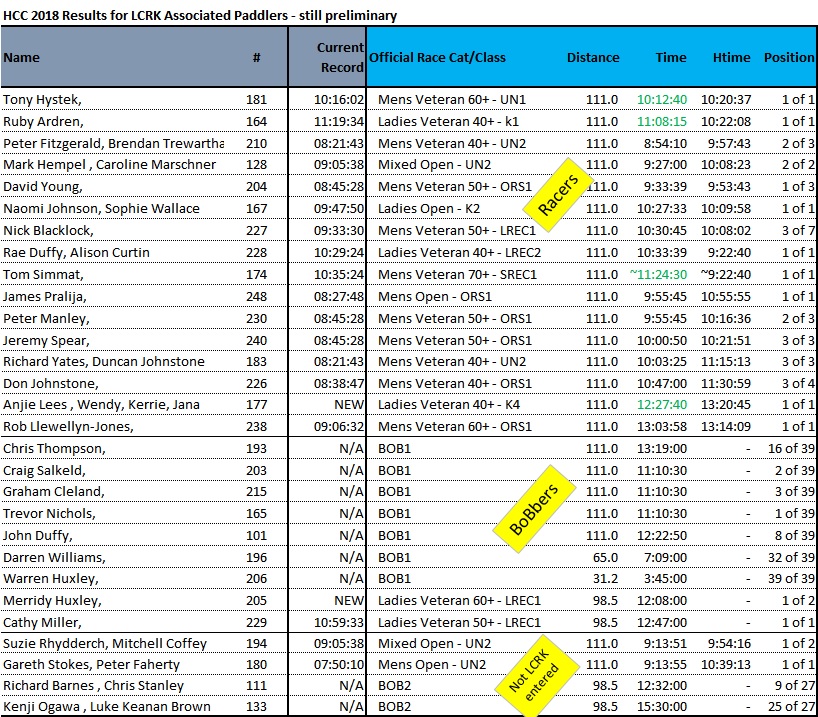Click 'Richard Yates, Duncan Johnstone' cell
Image resolution: width=818 pixels, height=717 pixels.
click(x=104, y=361)
